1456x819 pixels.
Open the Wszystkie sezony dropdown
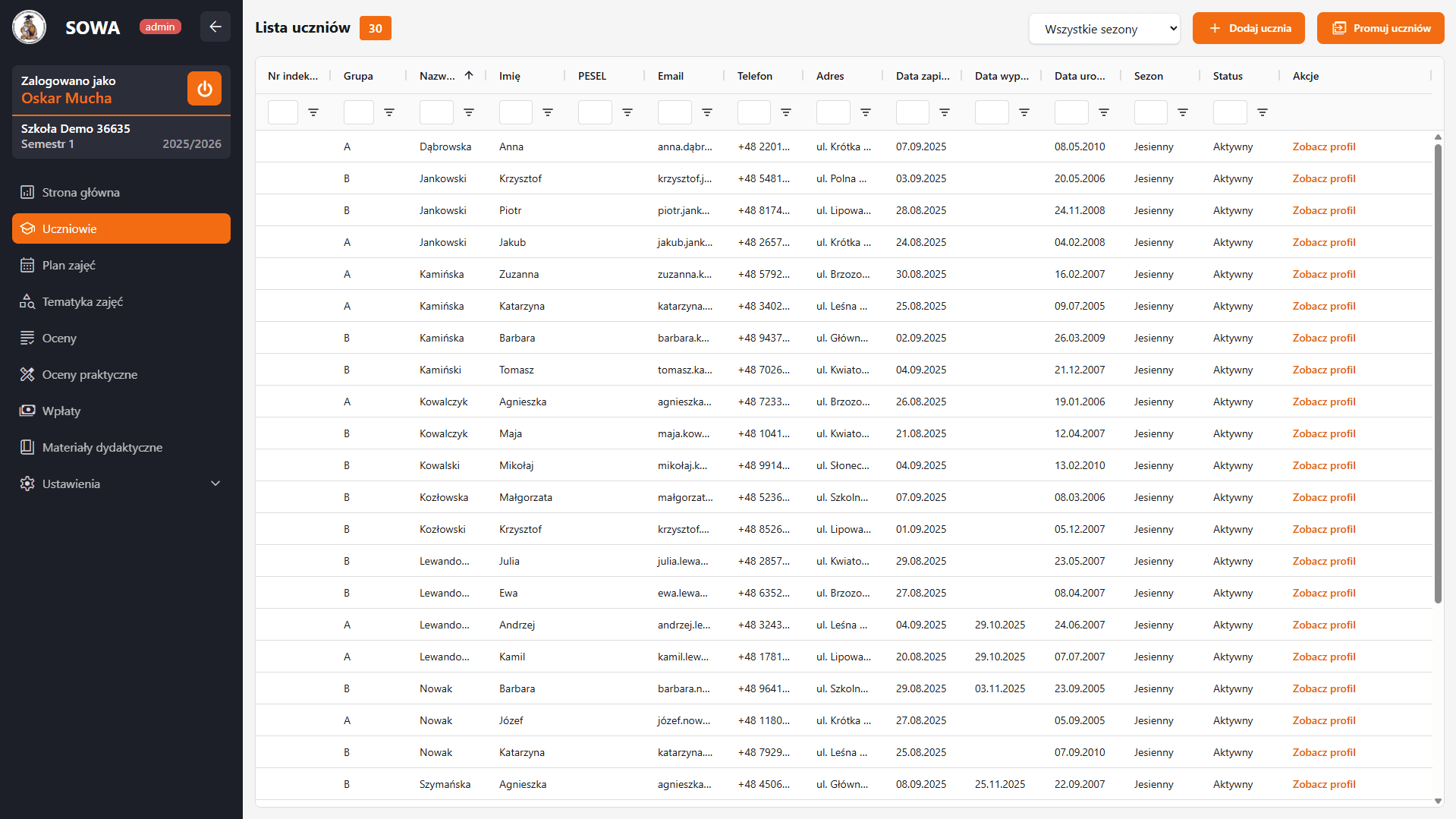coord(1104,29)
